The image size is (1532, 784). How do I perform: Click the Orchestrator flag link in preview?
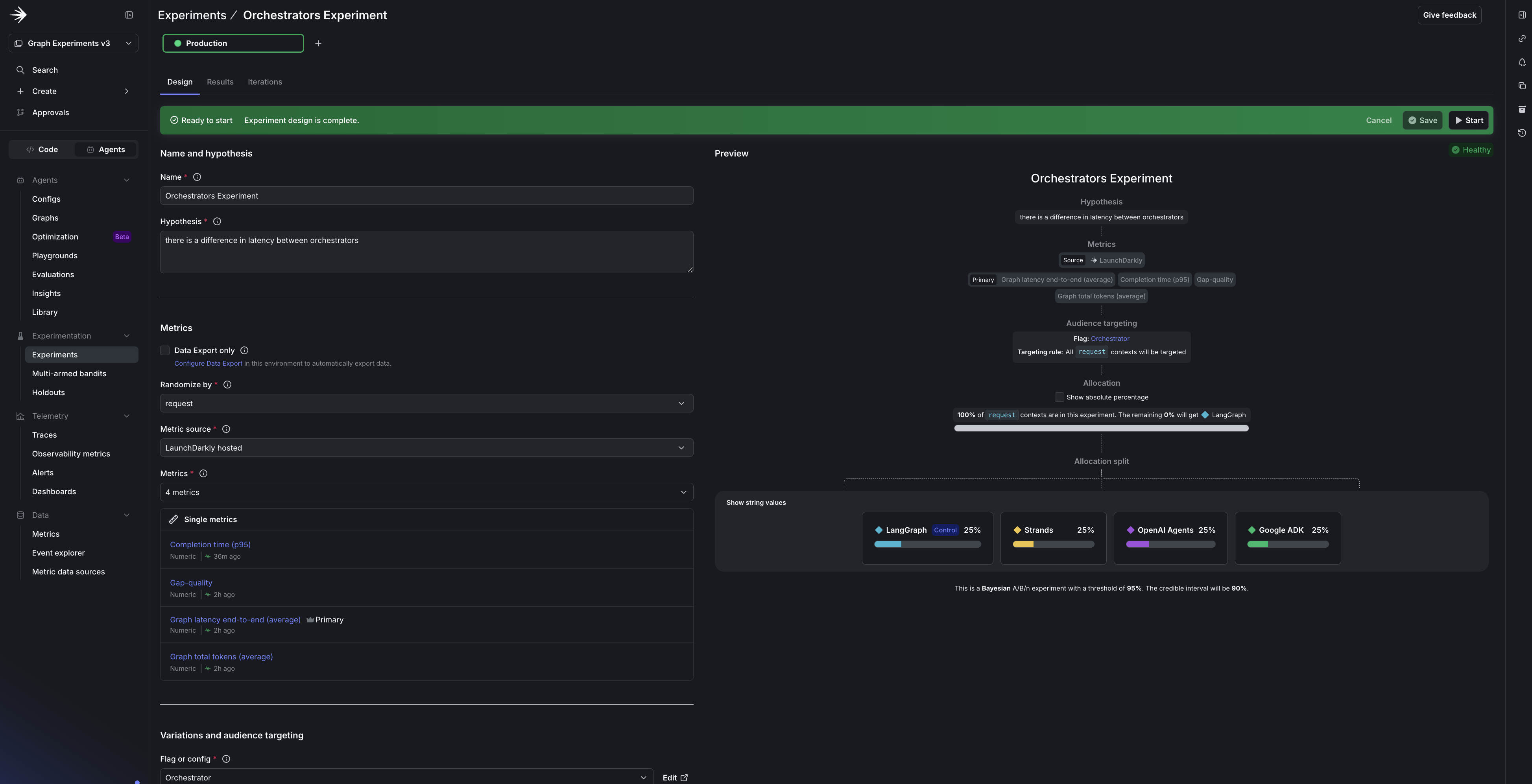1110,339
